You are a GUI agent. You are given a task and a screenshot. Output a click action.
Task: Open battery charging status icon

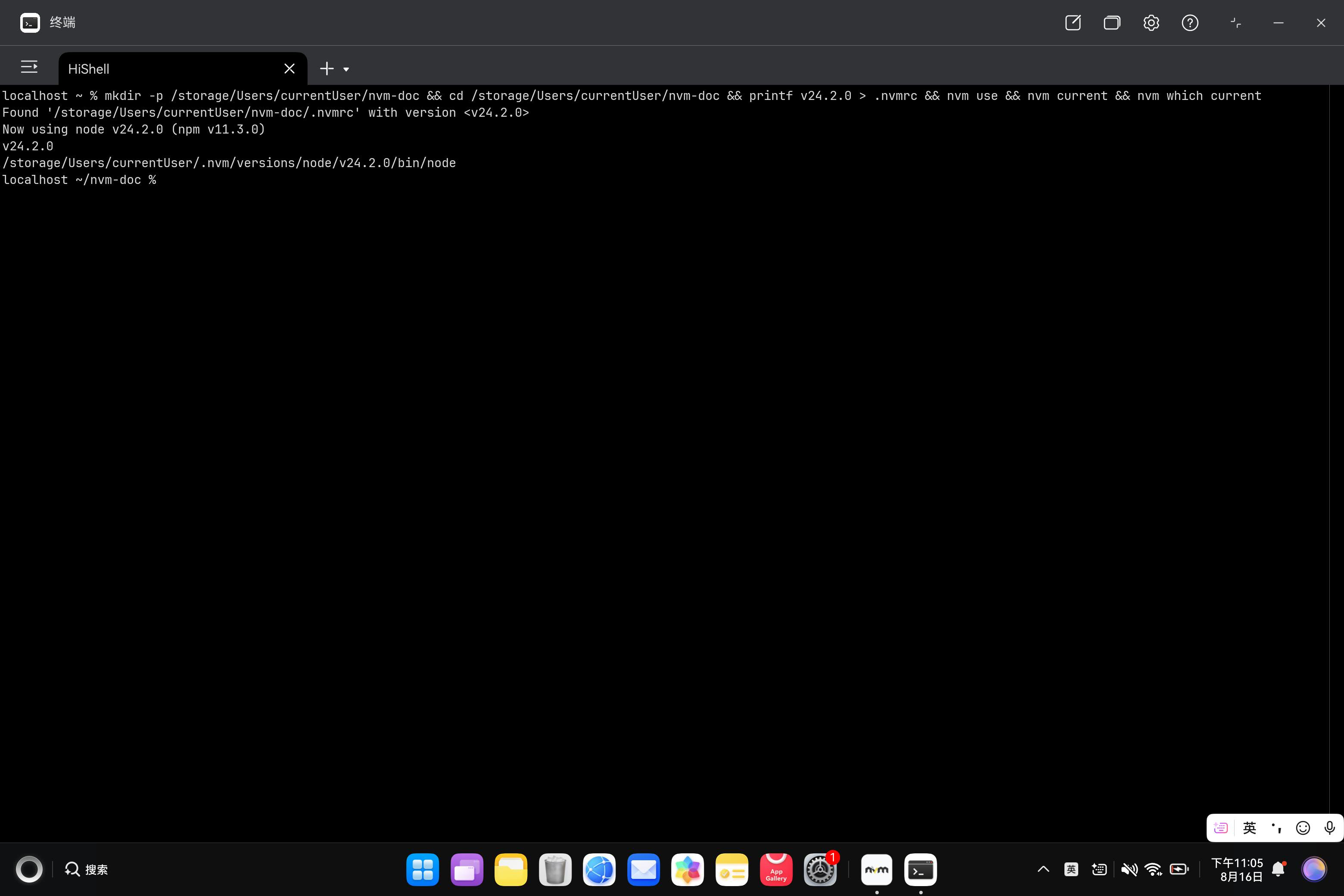1179,870
